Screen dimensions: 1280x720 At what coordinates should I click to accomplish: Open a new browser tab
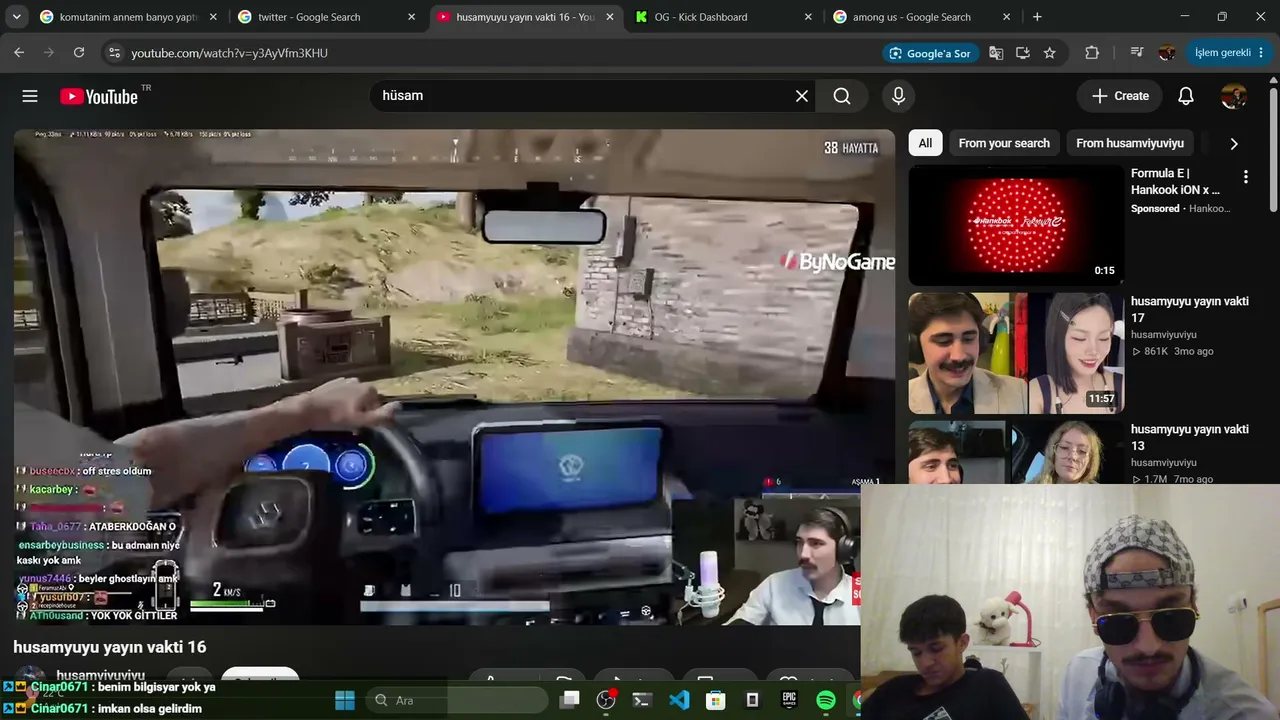click(1037, 17)
